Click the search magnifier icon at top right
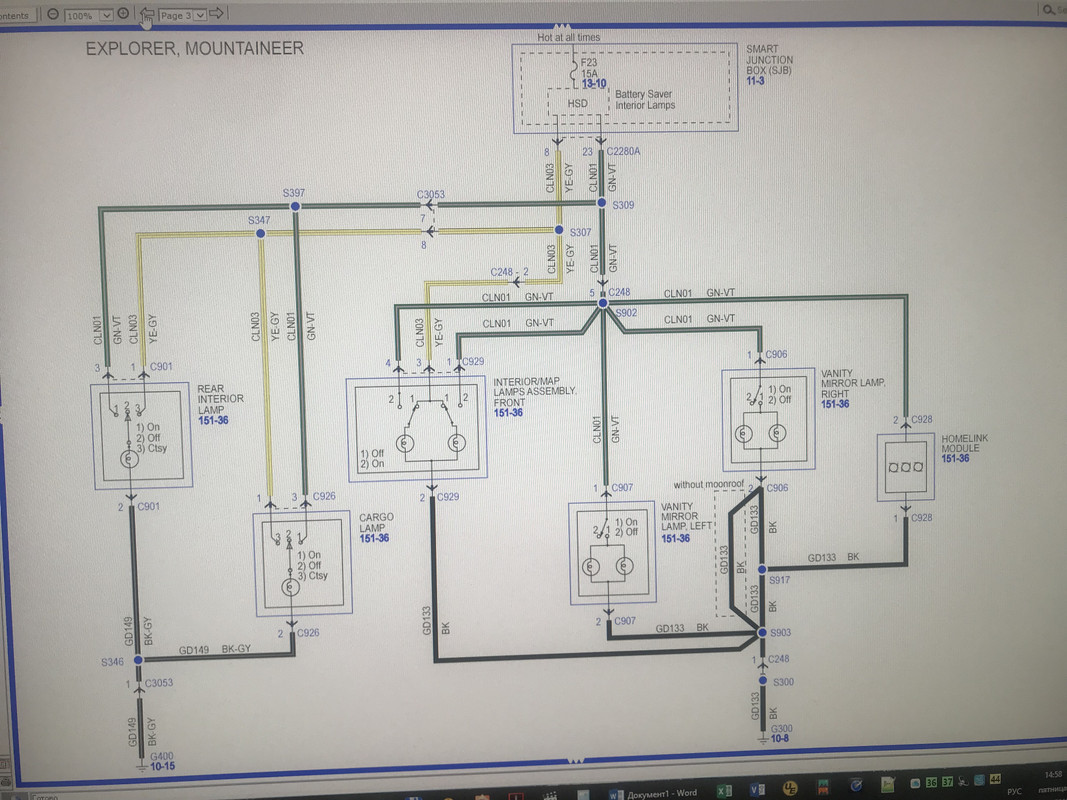This screenshot has width=1067, height=800. [x=1048, y=10]
